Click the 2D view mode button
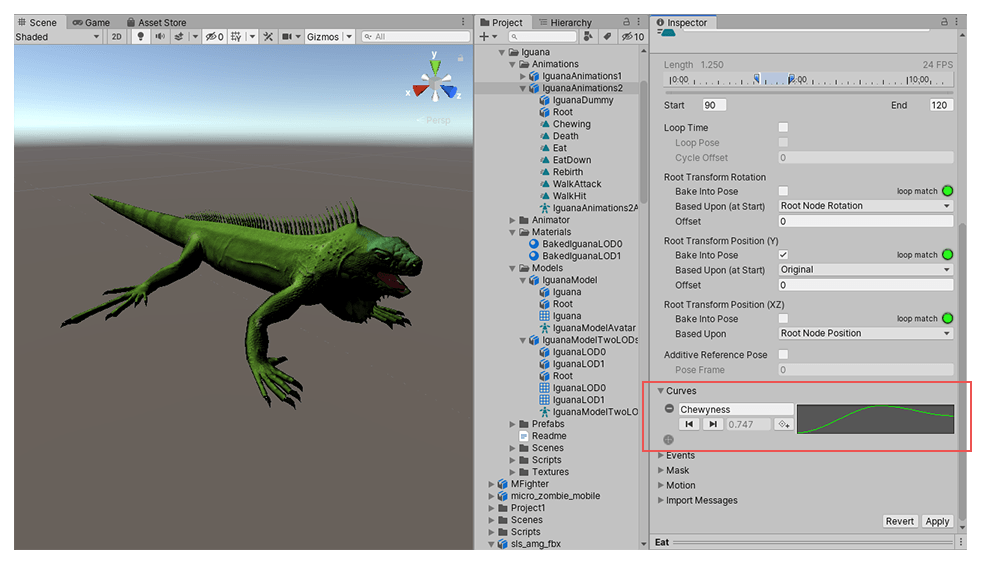The height and width of the screenshot is (564, 981). [117, 37]
